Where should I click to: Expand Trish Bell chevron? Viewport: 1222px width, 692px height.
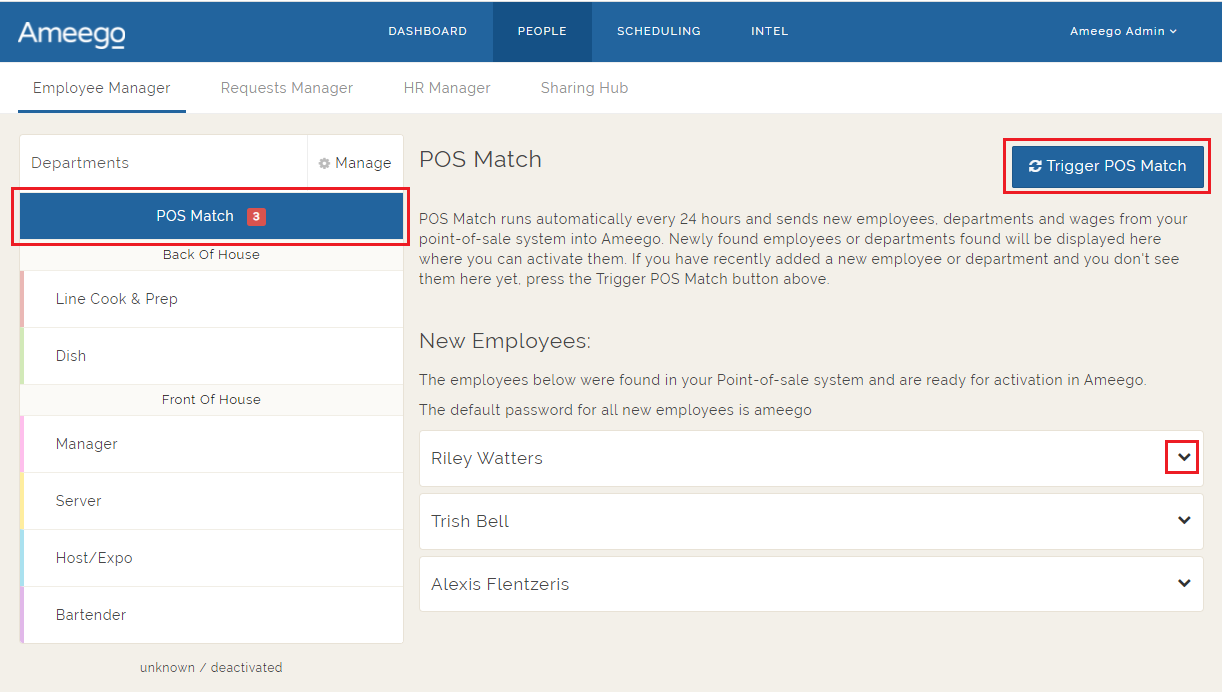(1184, 521)
